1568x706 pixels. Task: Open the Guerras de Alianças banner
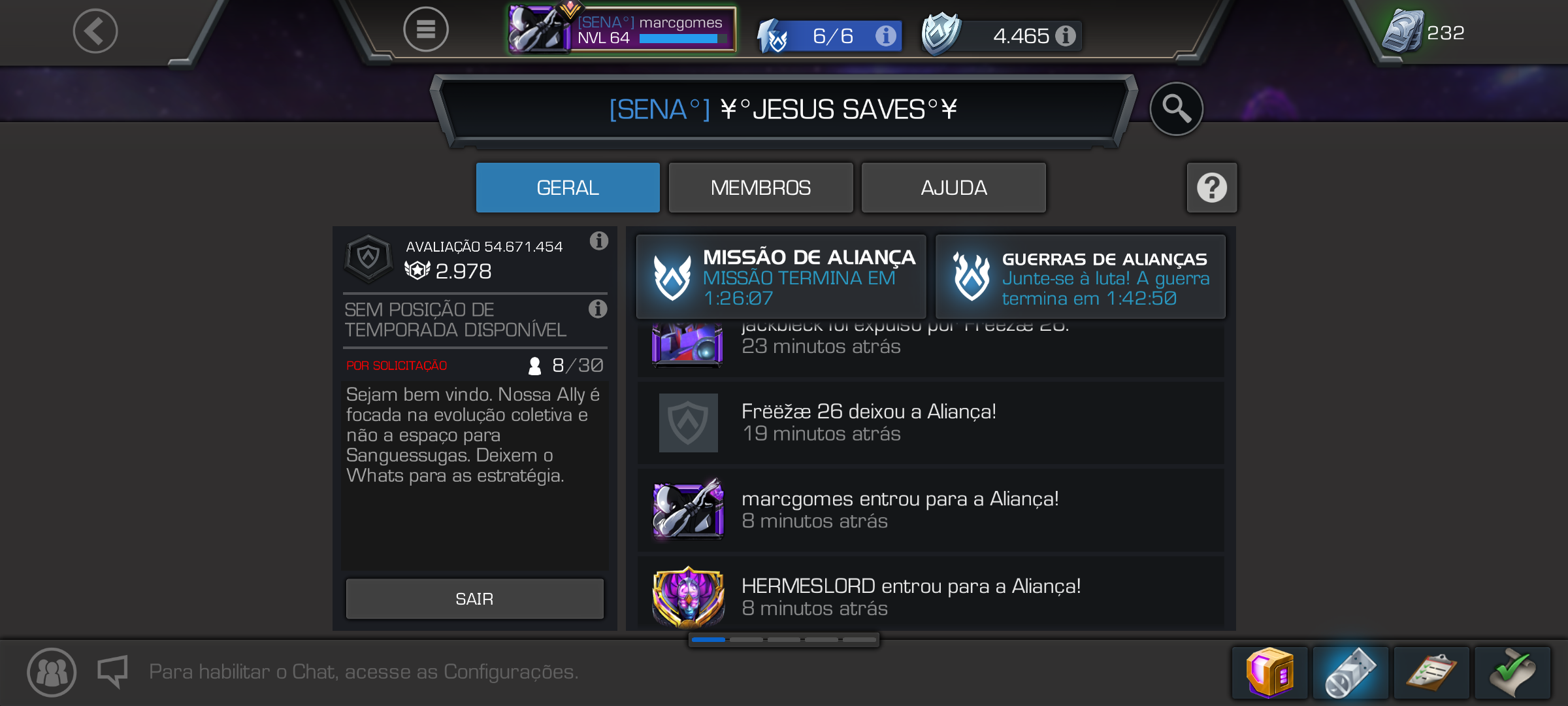[x=1081, y=277]
